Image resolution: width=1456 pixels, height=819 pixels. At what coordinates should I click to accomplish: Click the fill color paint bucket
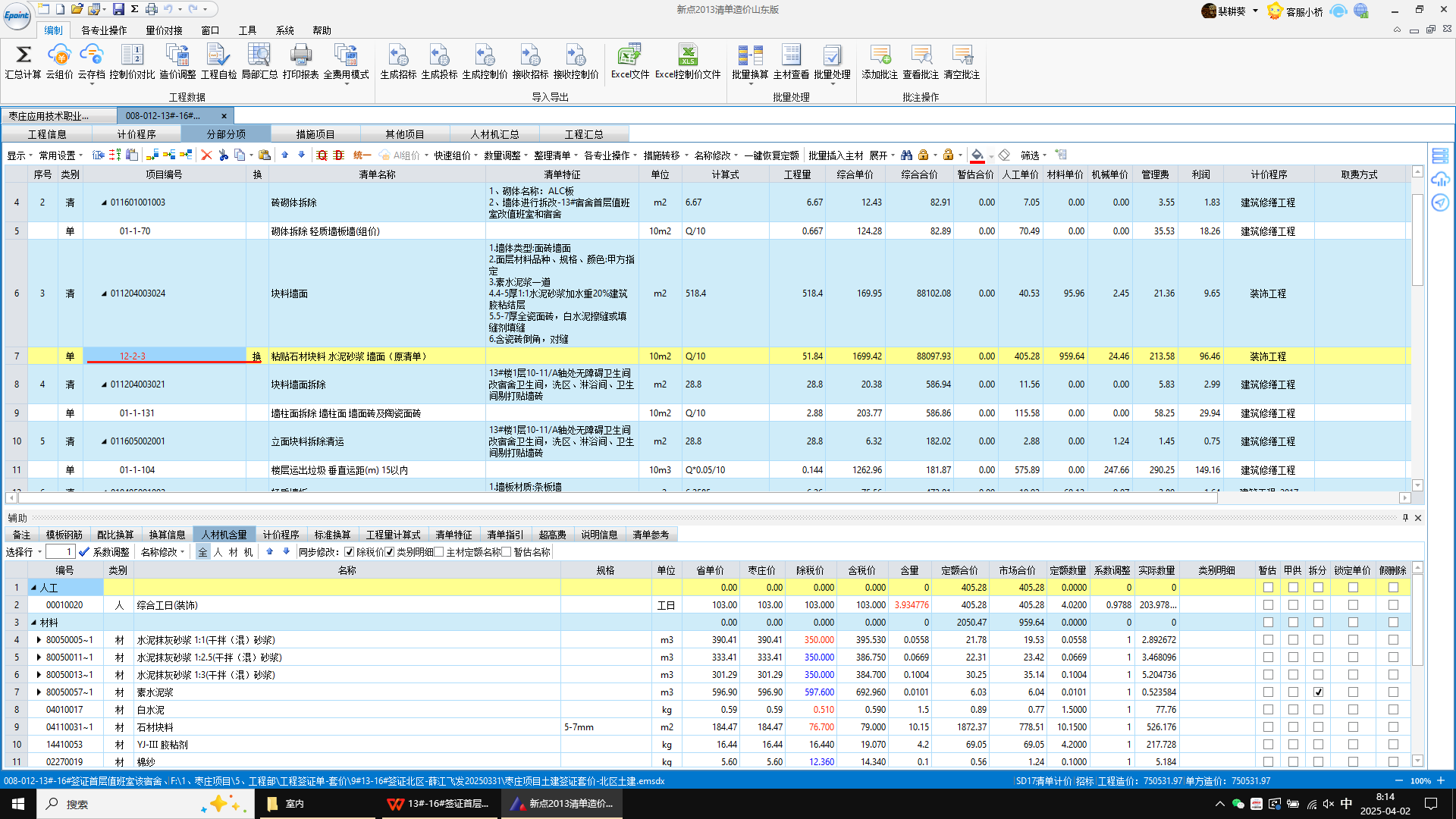pos(977,155)
